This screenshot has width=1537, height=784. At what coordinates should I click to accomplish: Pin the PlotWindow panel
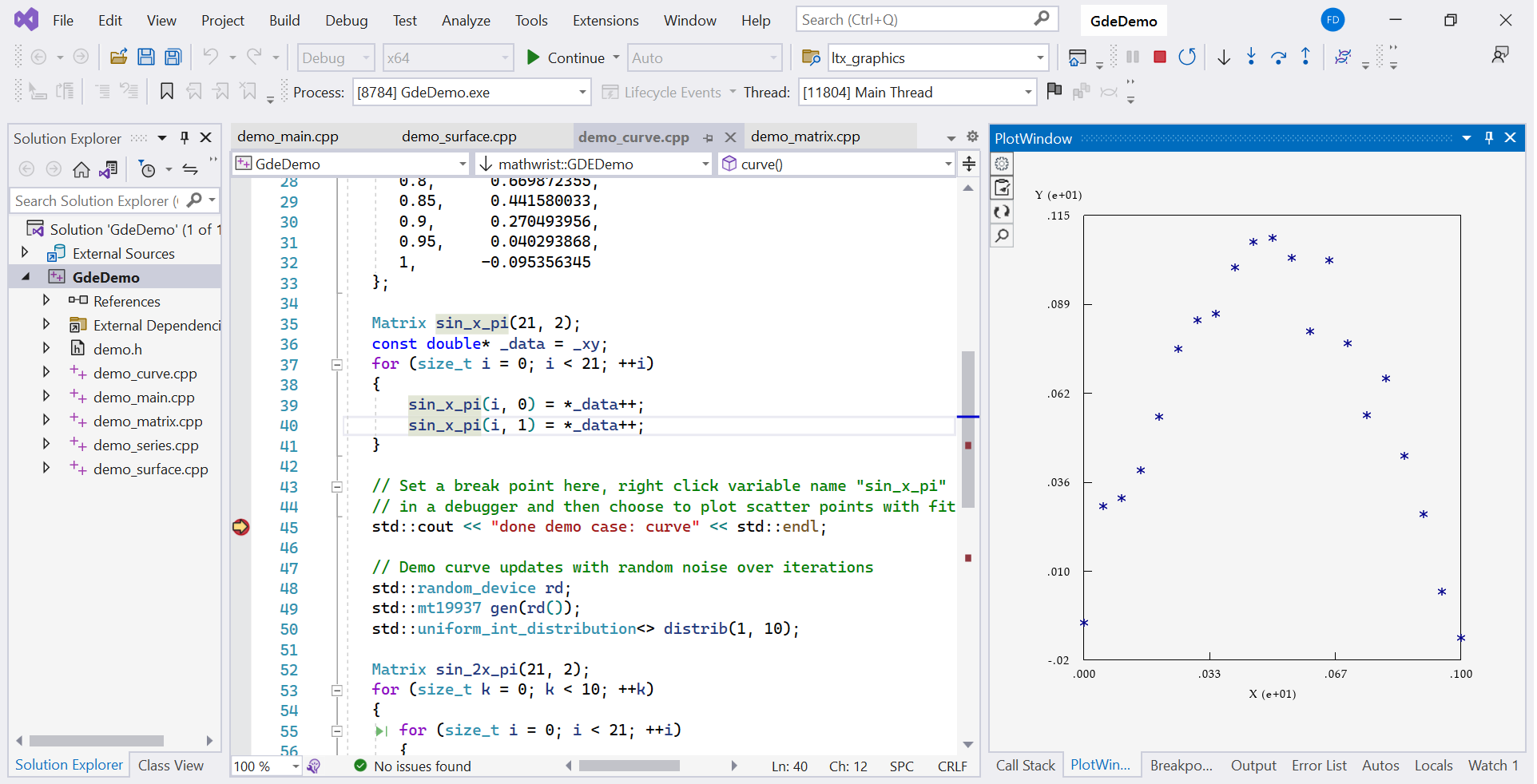1489,137
